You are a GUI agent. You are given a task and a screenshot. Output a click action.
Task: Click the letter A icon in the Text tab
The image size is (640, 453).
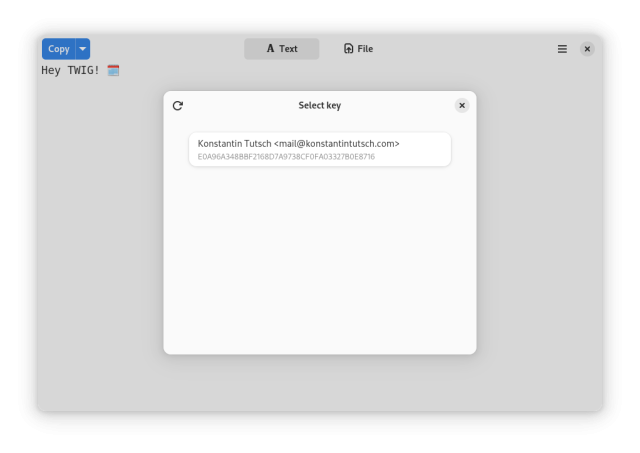click(270, 49)
